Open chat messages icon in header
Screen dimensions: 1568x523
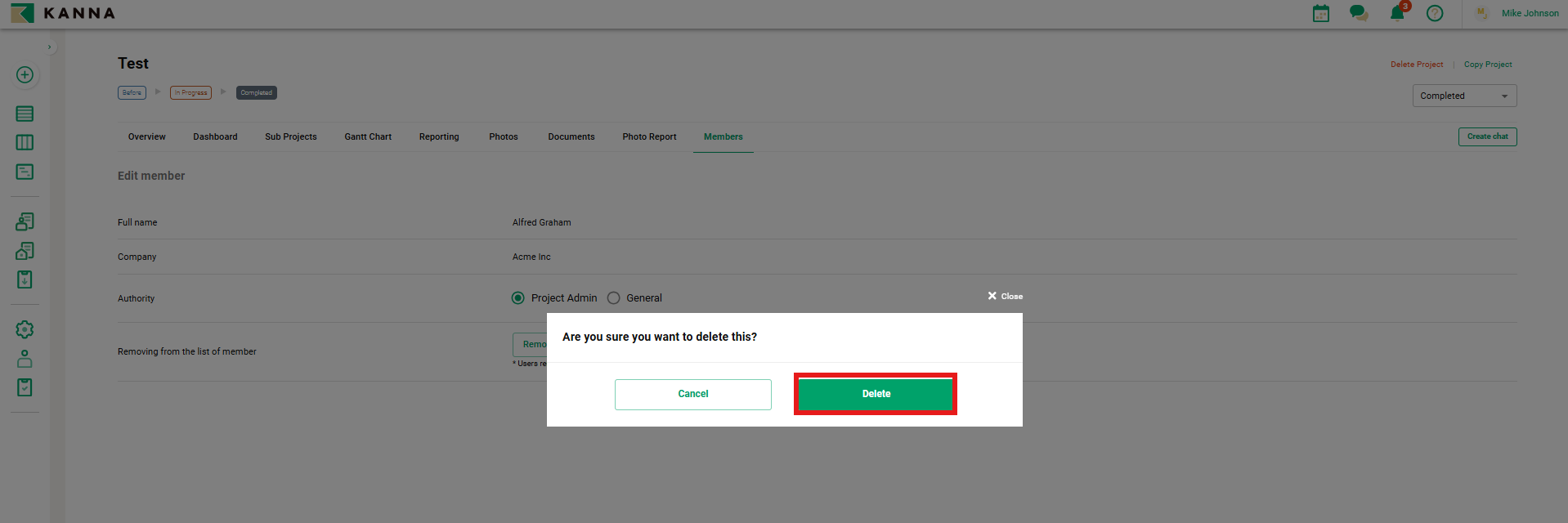[1358, 13]
